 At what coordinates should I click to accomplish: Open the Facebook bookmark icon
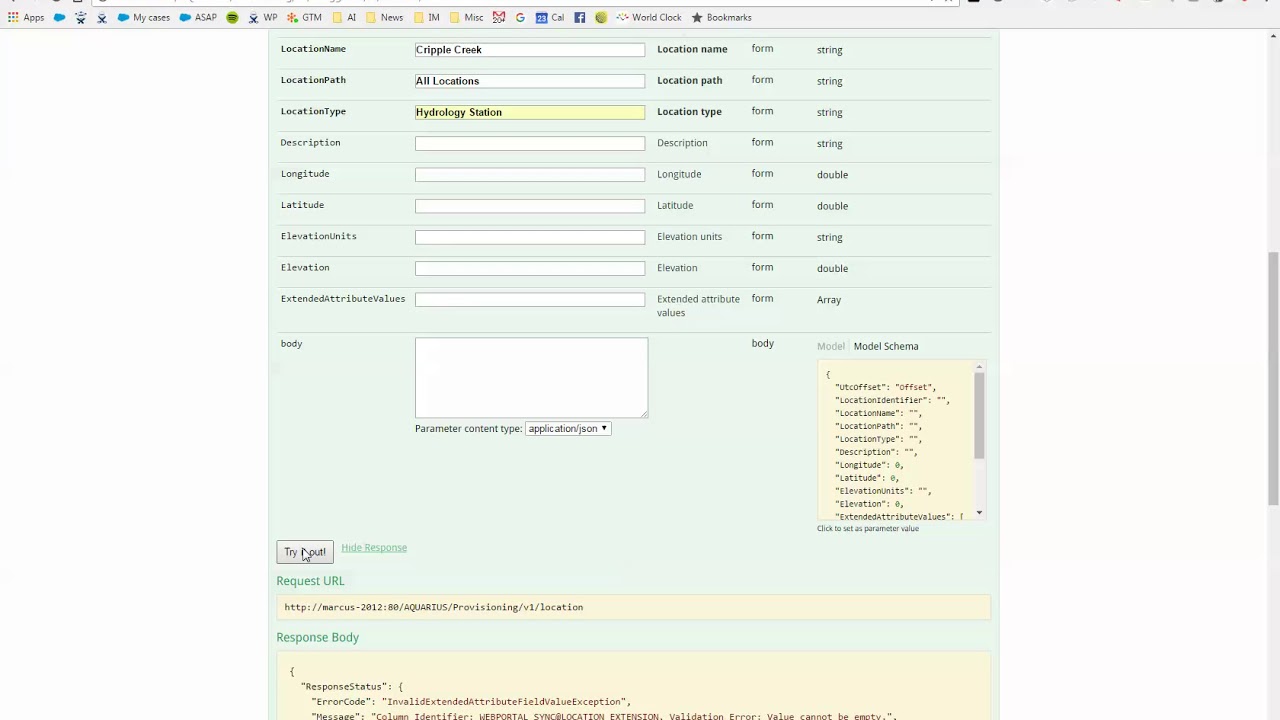point(580,17)
